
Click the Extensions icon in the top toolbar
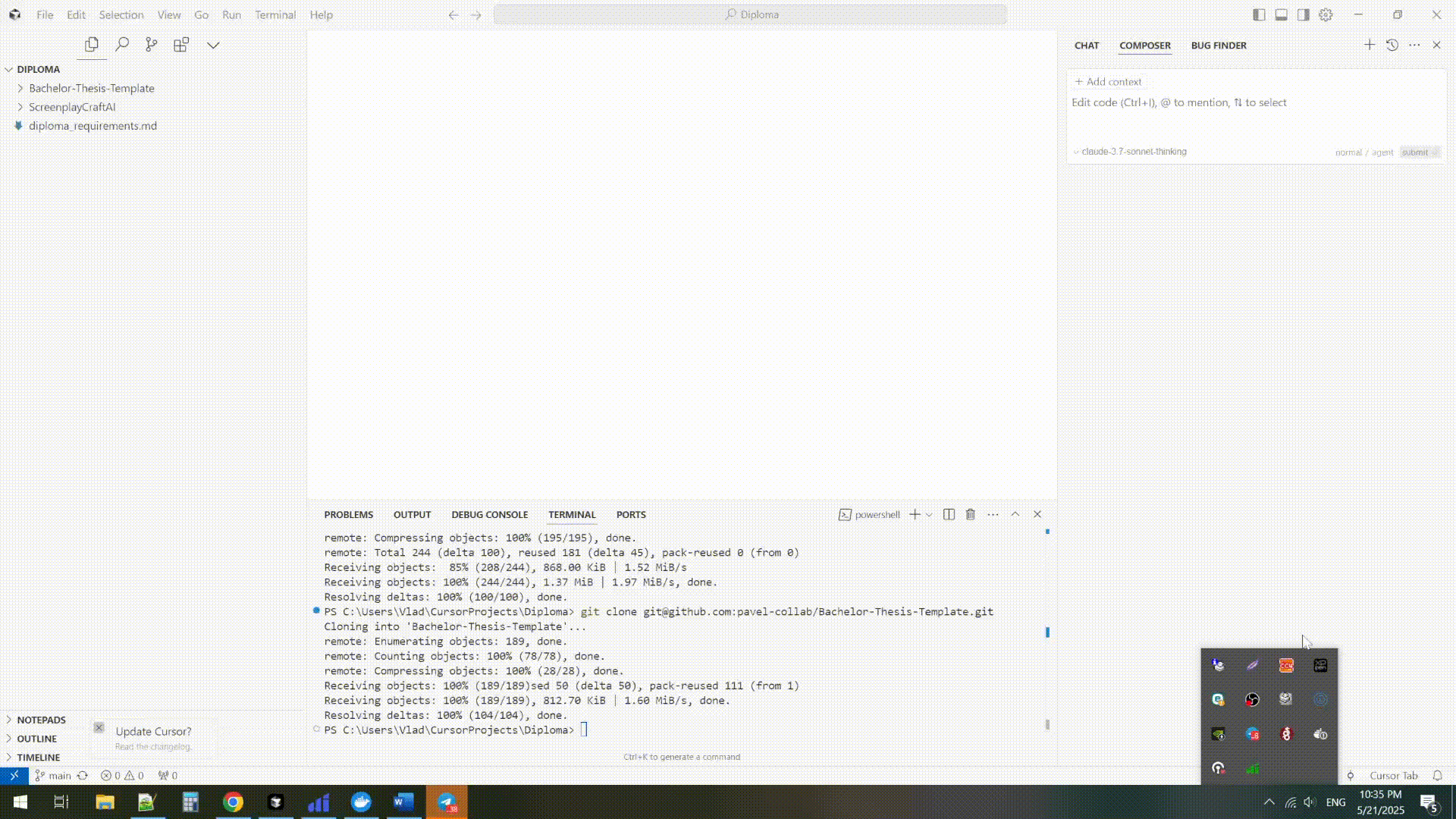[181, 45]
